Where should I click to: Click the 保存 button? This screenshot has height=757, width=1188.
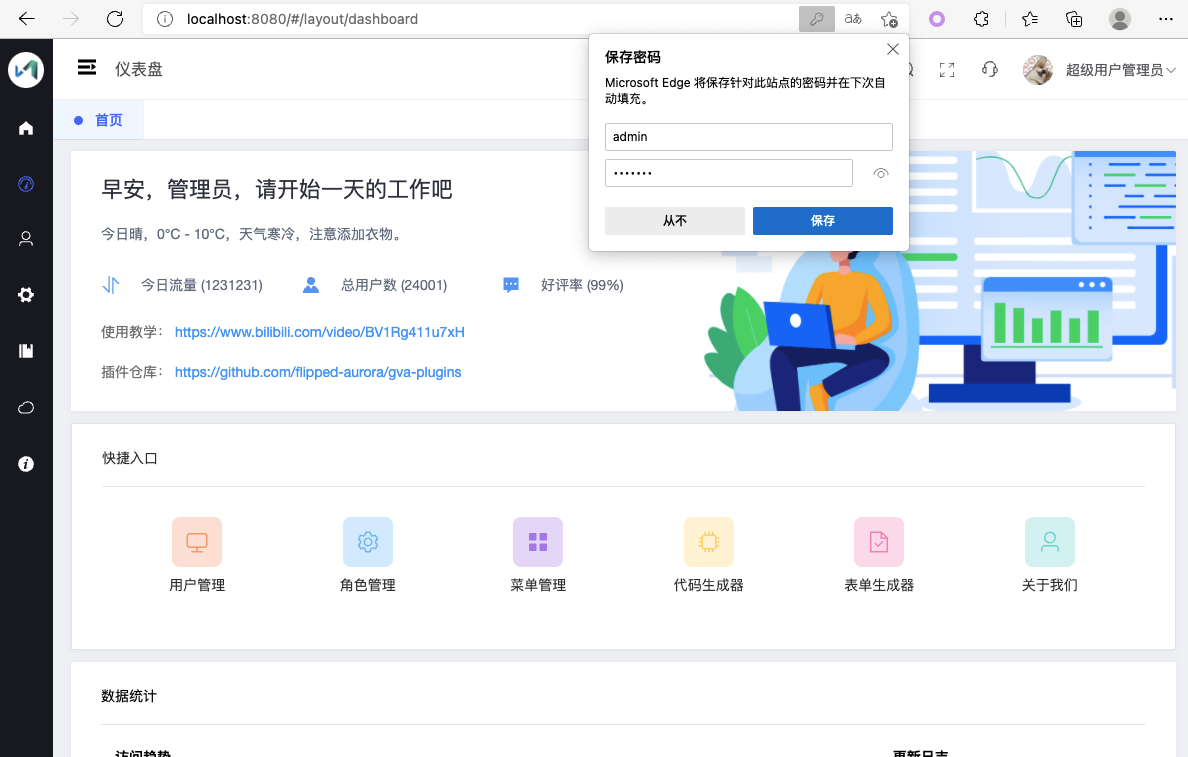[823, 221]
